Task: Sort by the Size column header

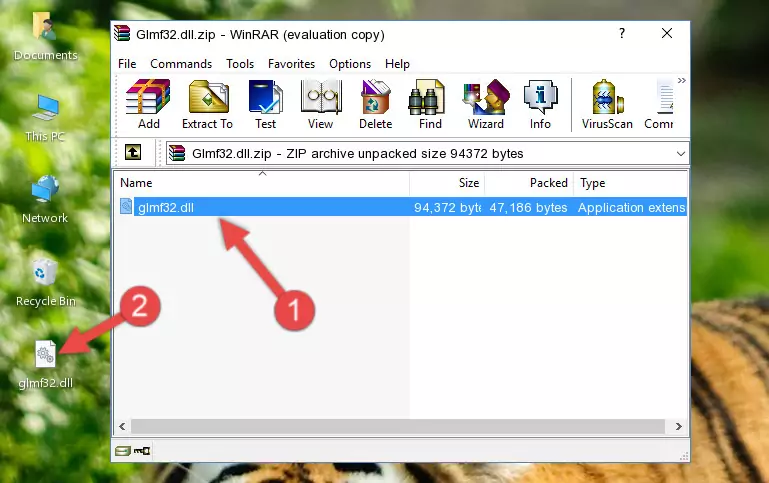Action: [447, 183]
